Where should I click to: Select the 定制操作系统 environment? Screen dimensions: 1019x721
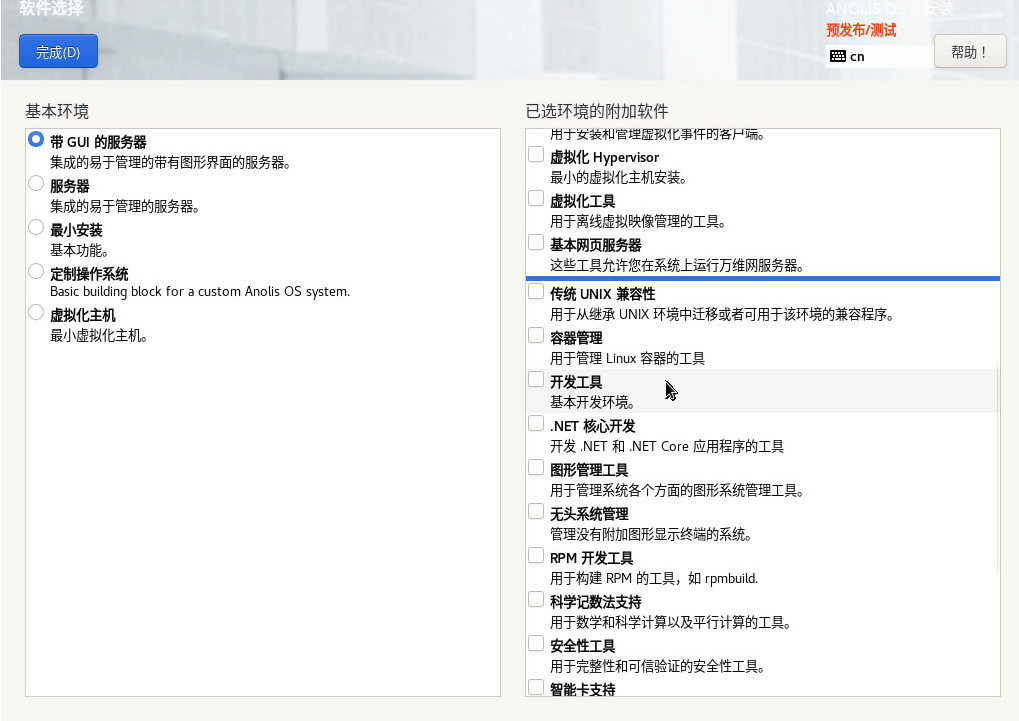(37, 272)
